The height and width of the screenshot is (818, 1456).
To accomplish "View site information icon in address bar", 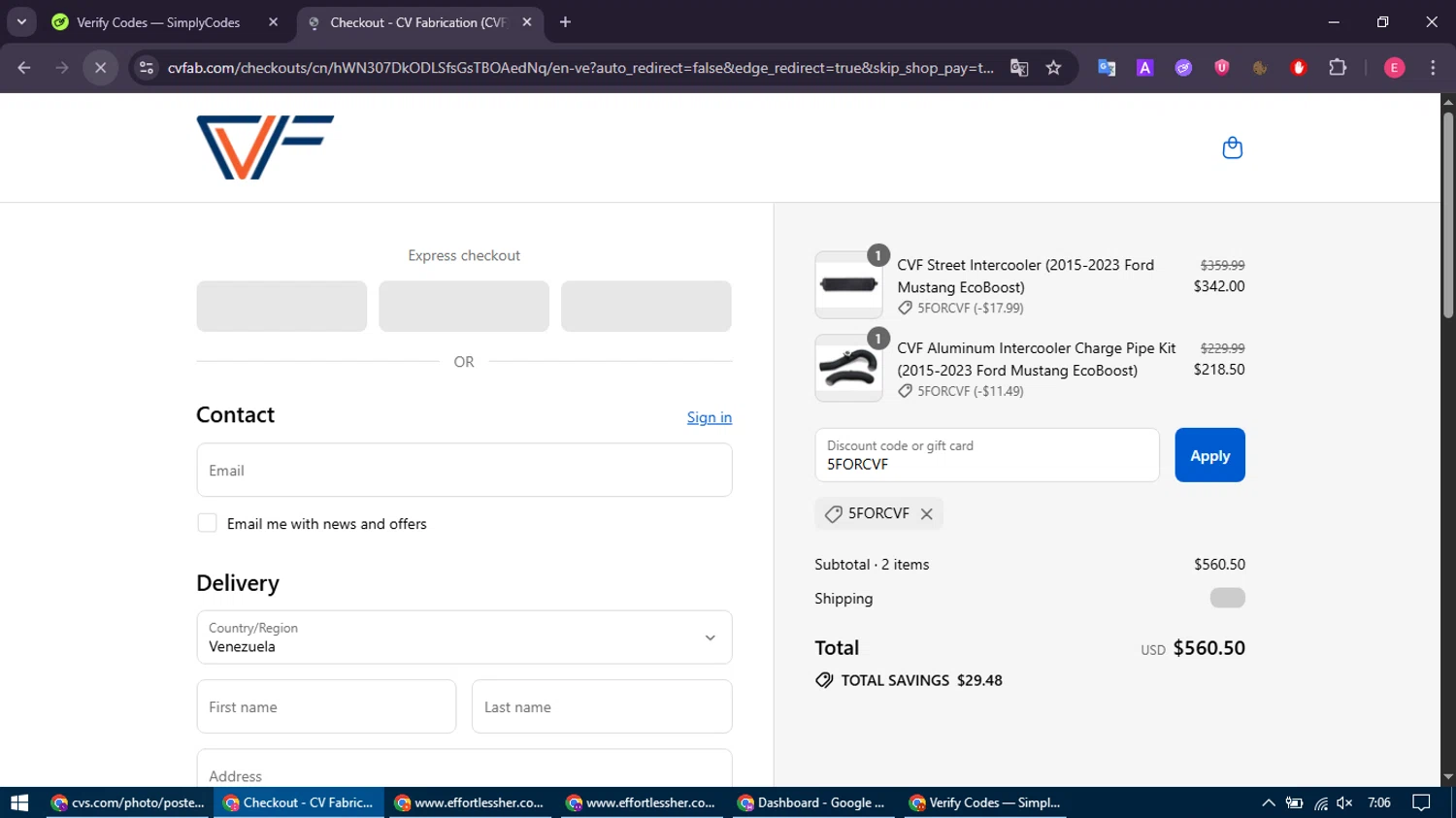I will pyautogui.click(x=147, y=68).
